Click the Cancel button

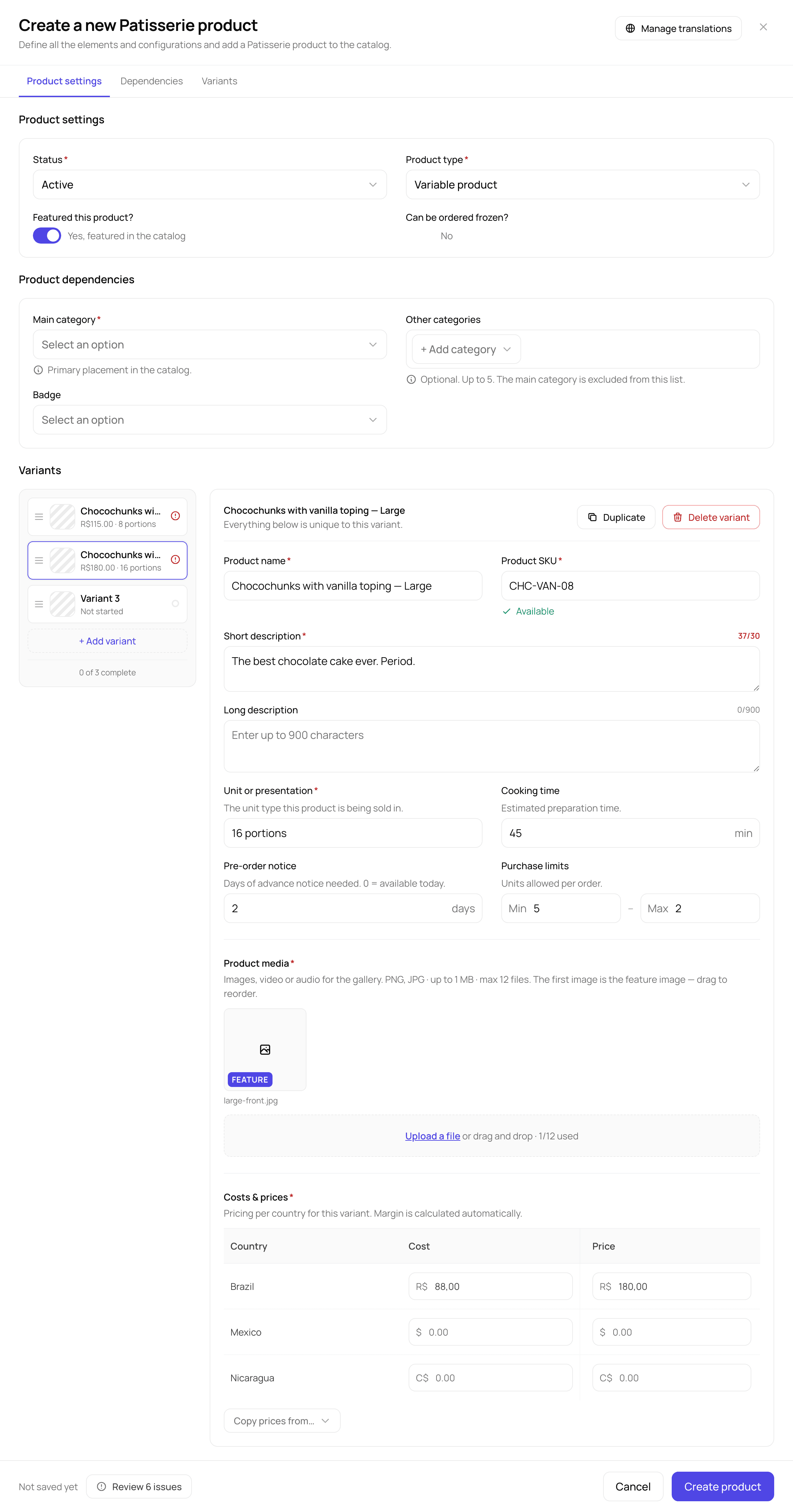(x=633, y=1486)
